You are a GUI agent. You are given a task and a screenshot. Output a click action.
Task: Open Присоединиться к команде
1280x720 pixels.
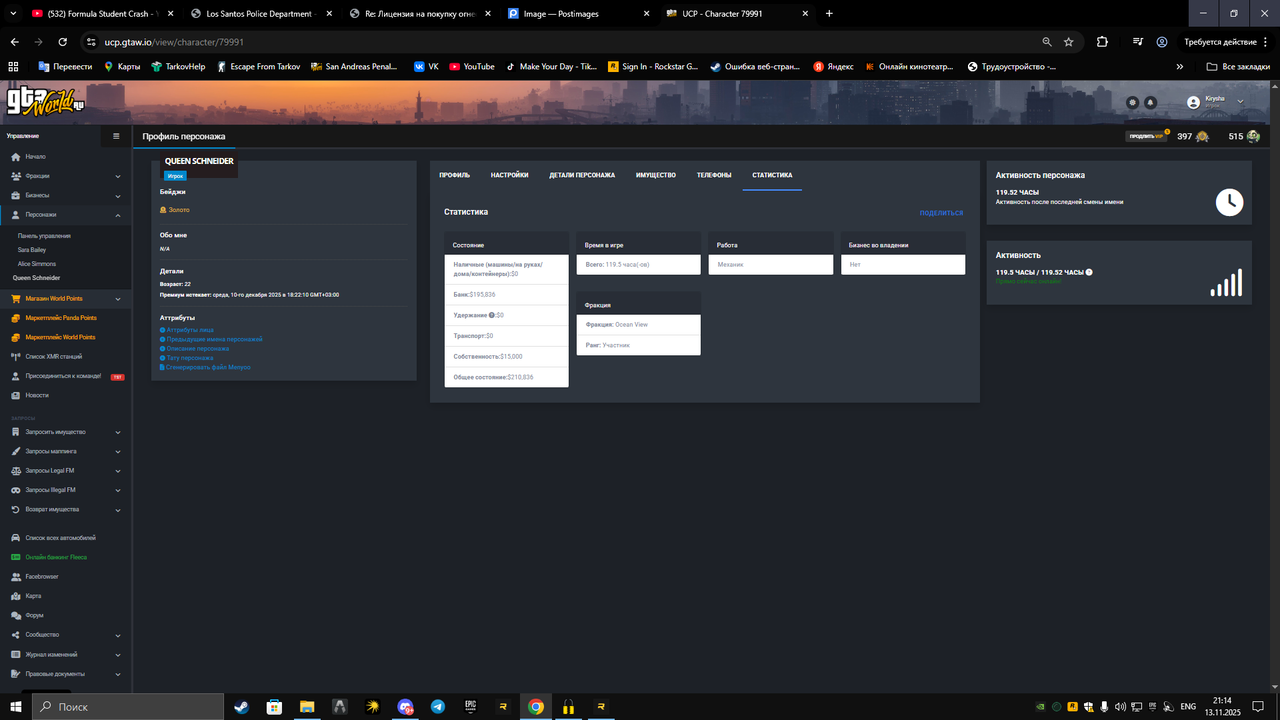point(63,376)
